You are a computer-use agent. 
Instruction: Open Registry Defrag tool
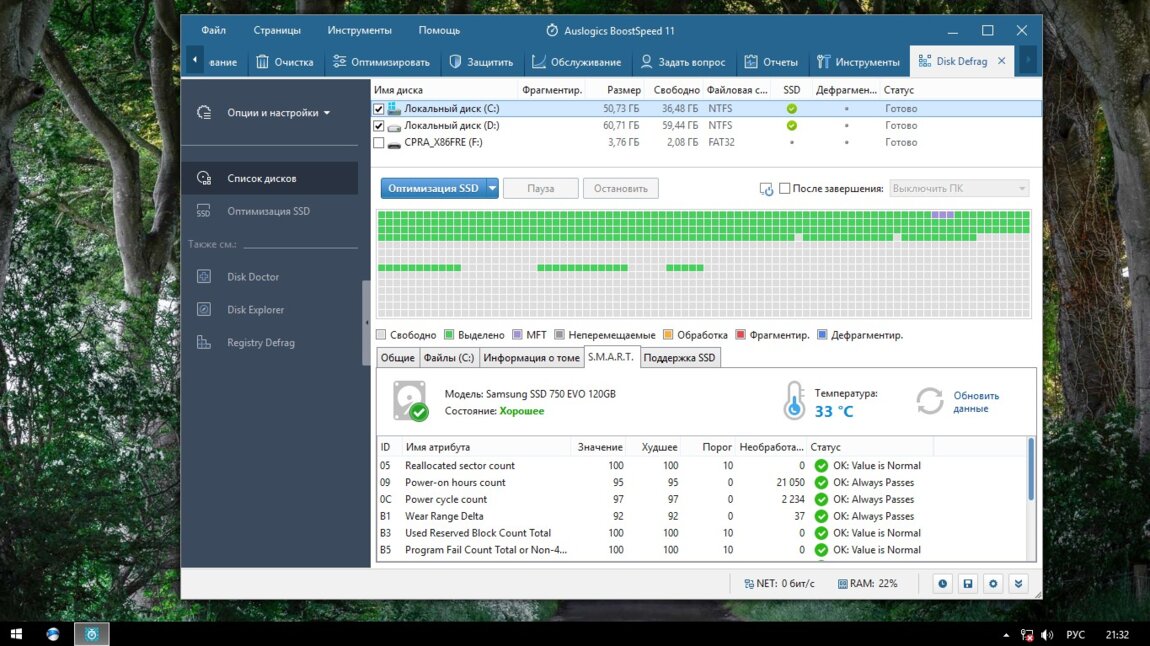pos(260,343)
